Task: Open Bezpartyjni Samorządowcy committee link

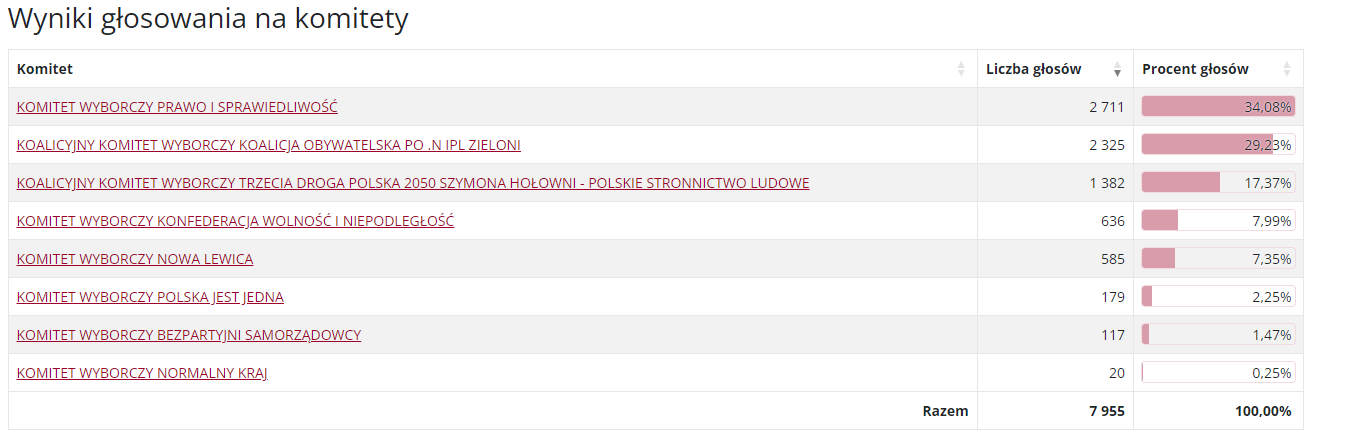Action: click(189, 335)
